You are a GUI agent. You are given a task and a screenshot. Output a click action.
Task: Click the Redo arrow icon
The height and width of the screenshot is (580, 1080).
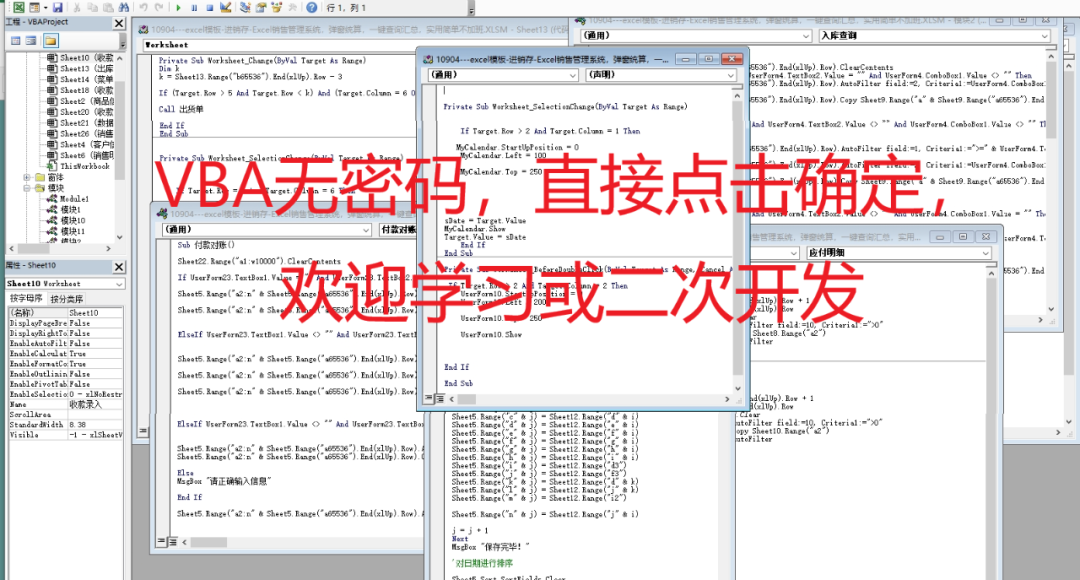coord(159,8)
